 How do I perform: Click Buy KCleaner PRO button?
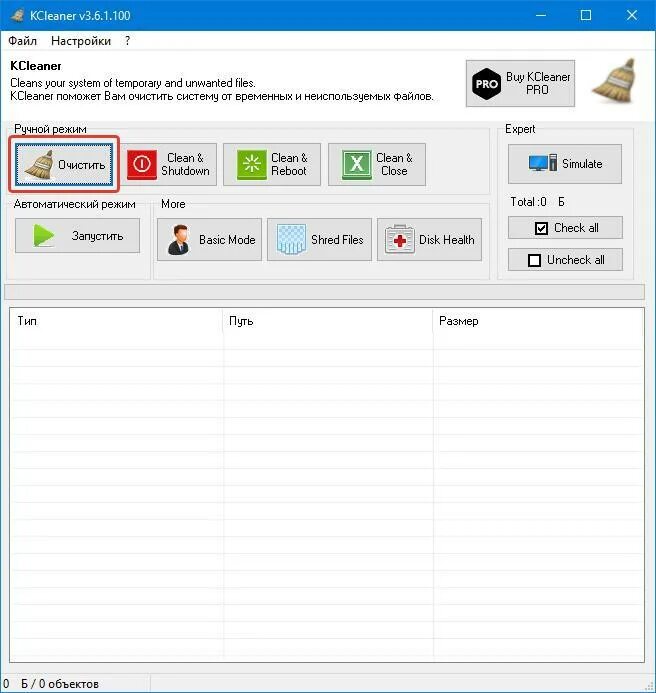pyautogui.click(x=520, y=84)
